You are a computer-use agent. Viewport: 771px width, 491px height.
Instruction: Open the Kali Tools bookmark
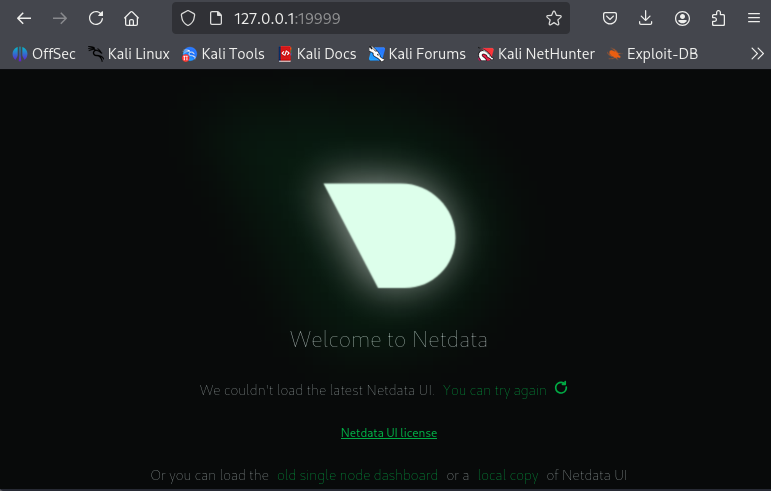click(223, 54)
